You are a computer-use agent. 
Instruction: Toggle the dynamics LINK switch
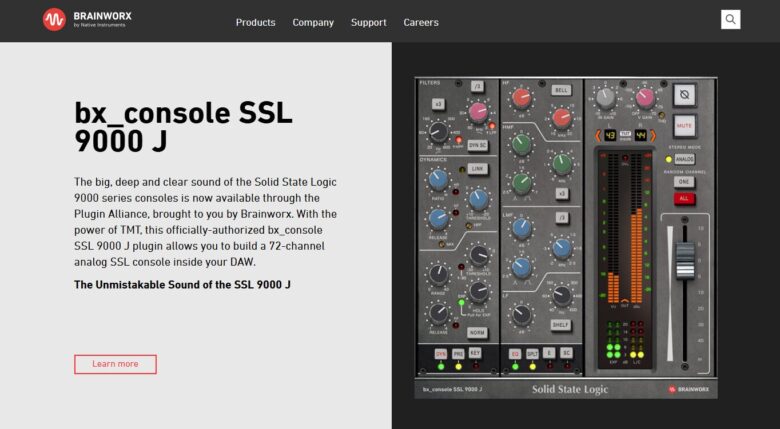tap(478, 168)
